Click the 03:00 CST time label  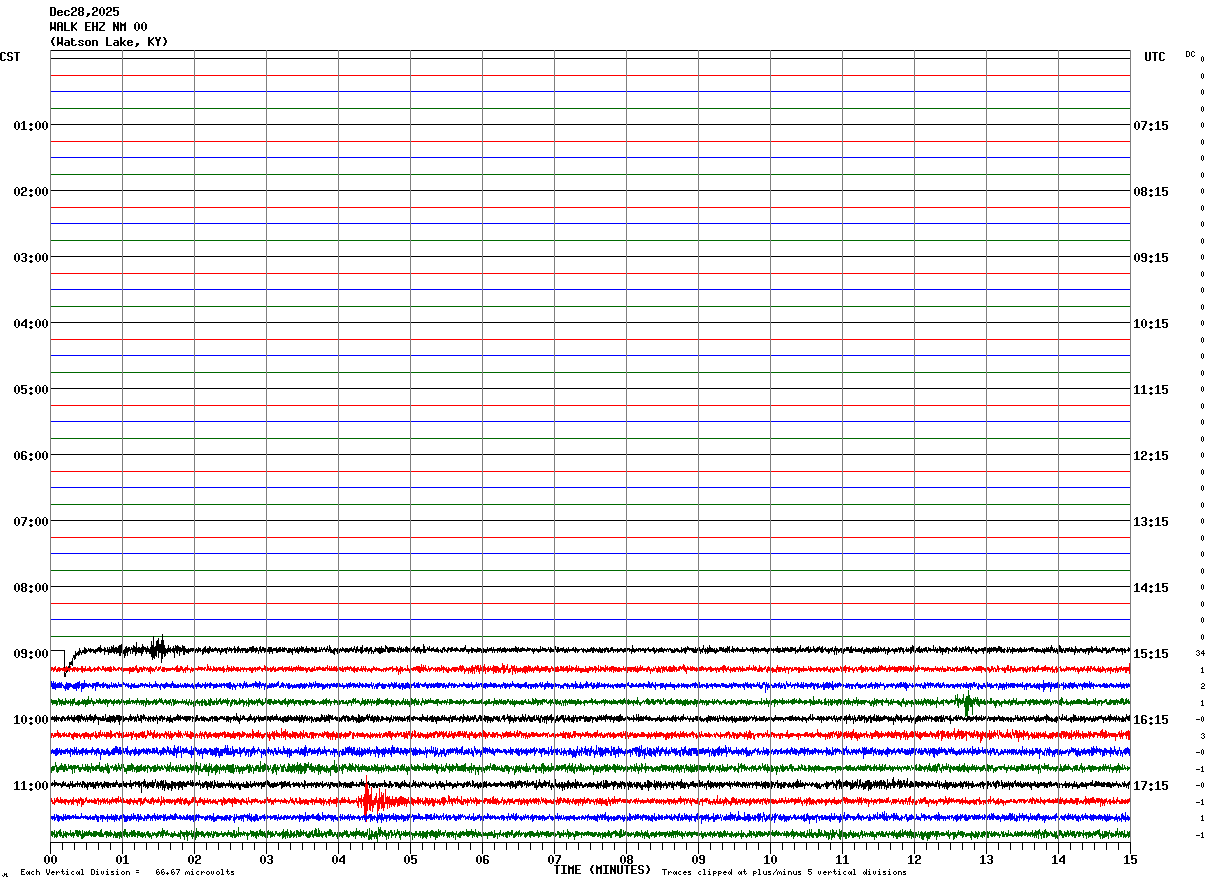[31, 258]
